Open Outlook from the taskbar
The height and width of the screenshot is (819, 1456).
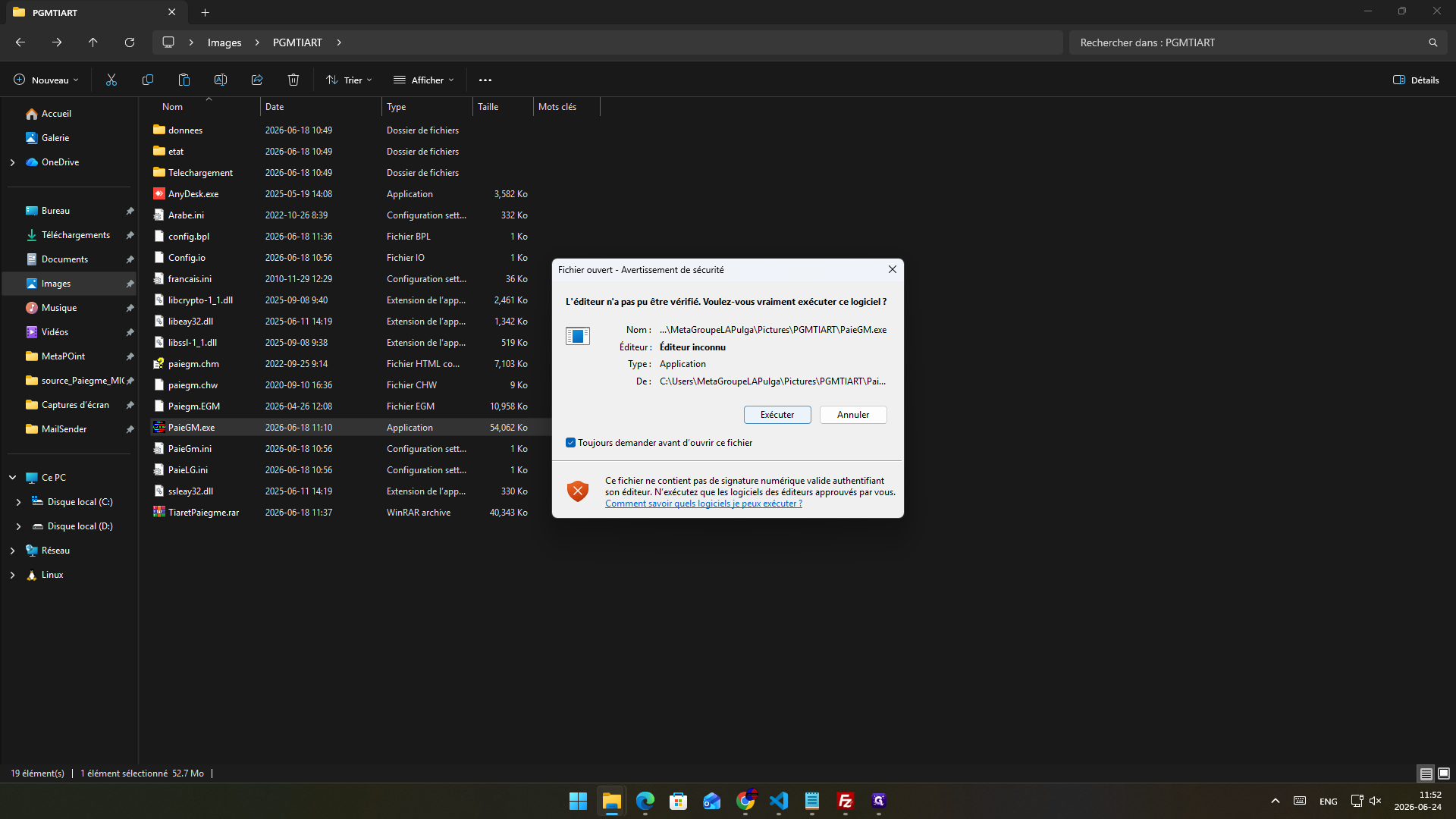[712, 801]
